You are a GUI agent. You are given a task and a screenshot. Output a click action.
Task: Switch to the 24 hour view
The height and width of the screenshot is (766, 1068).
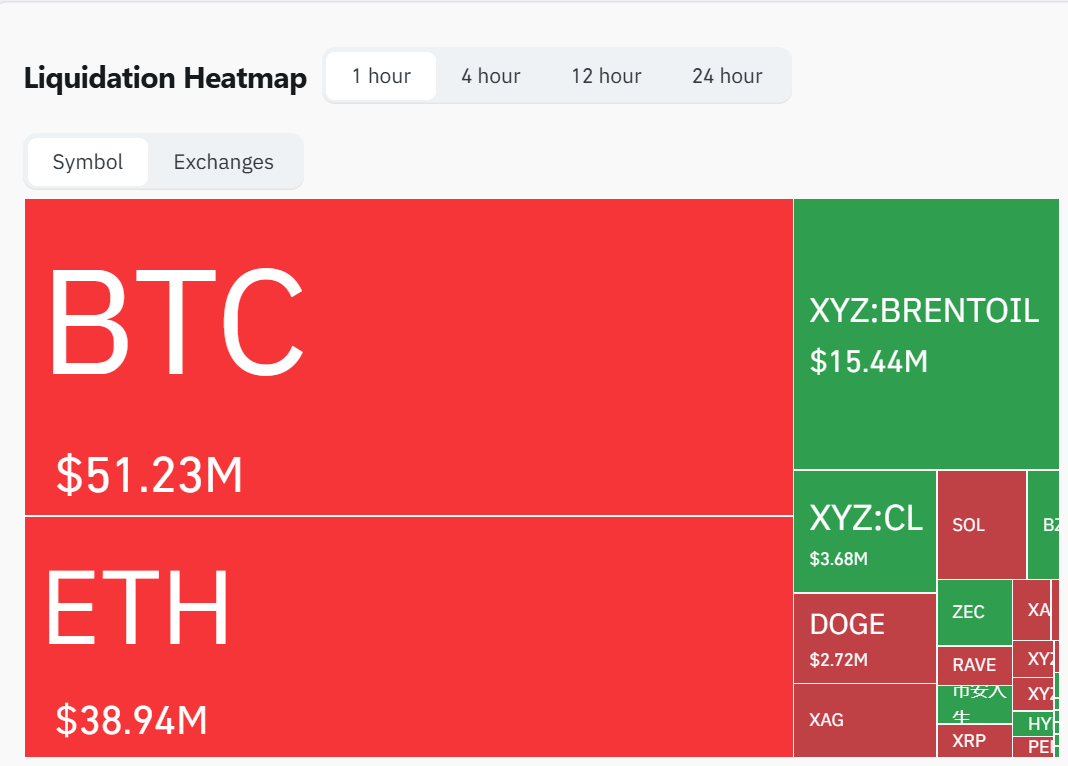tap(727, 75)
